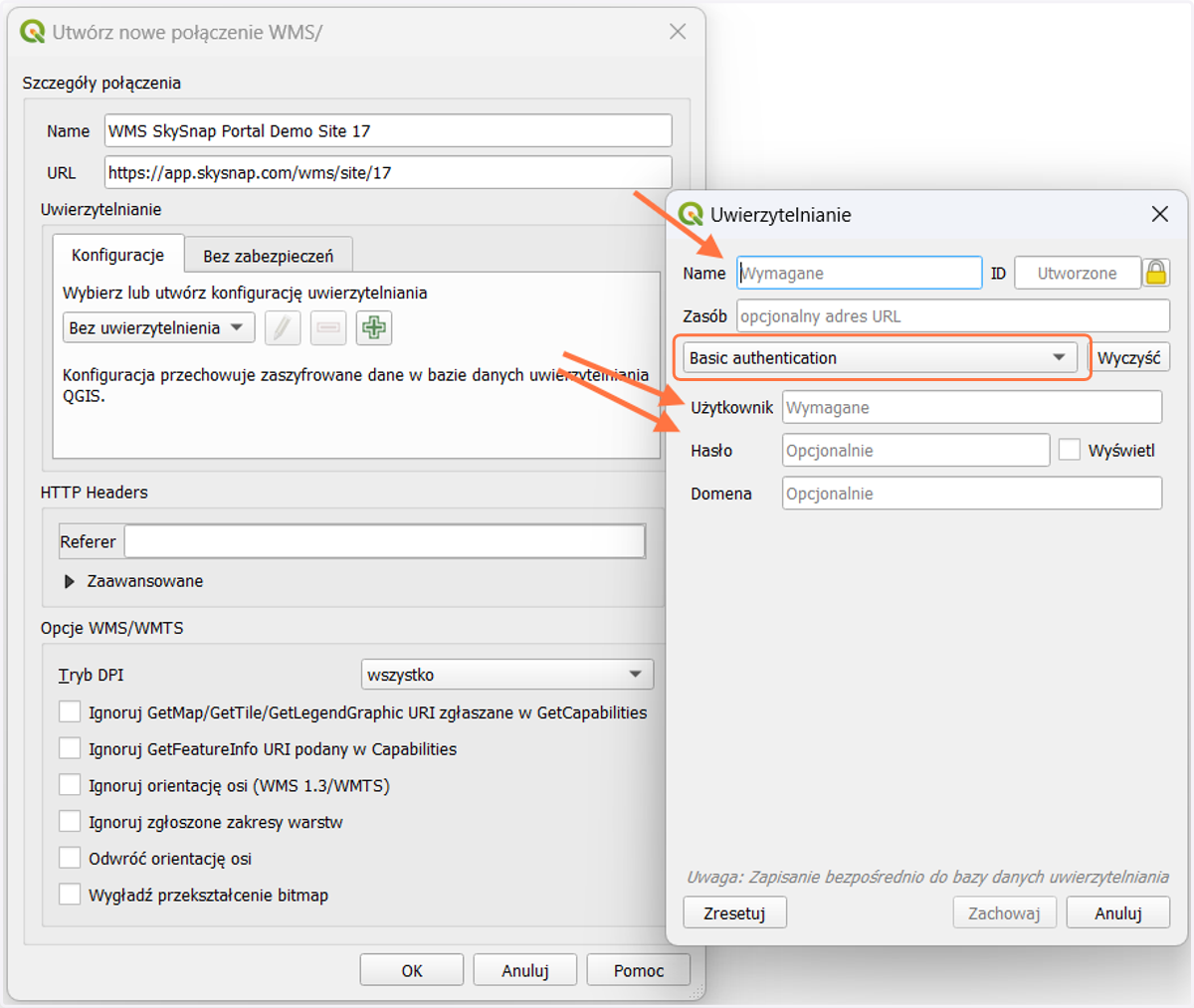1194x1008 pixels.
Task: Toggle Odwróć orientację osi checkbox
Action: tap(70, 859)
